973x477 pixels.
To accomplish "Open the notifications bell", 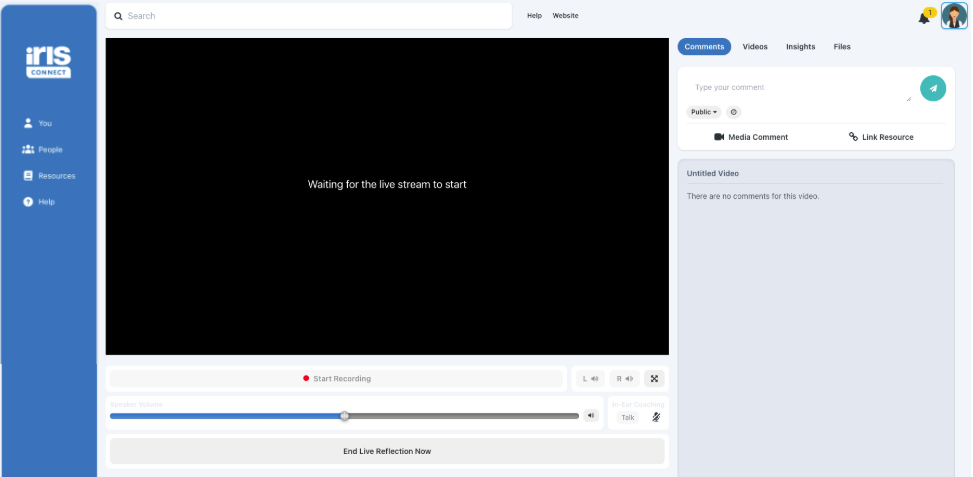I will tap(924, 18).
